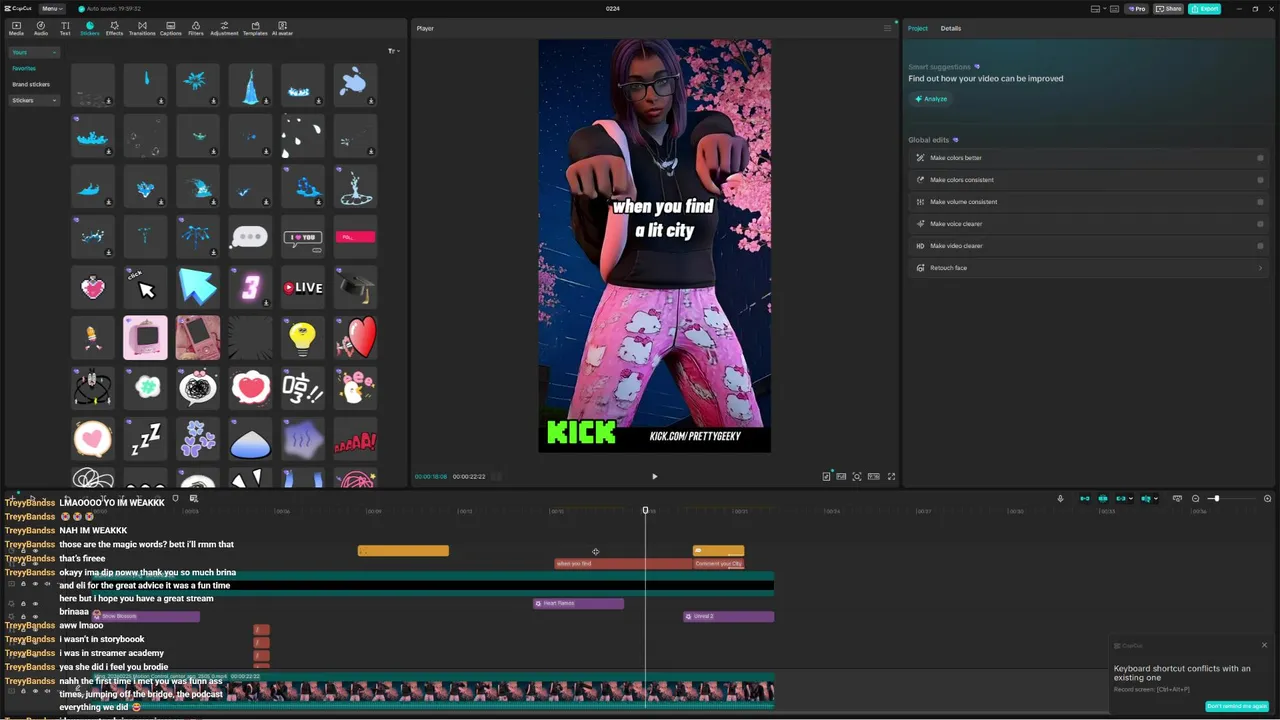Select the blue arrow cursor sticker

198,287
